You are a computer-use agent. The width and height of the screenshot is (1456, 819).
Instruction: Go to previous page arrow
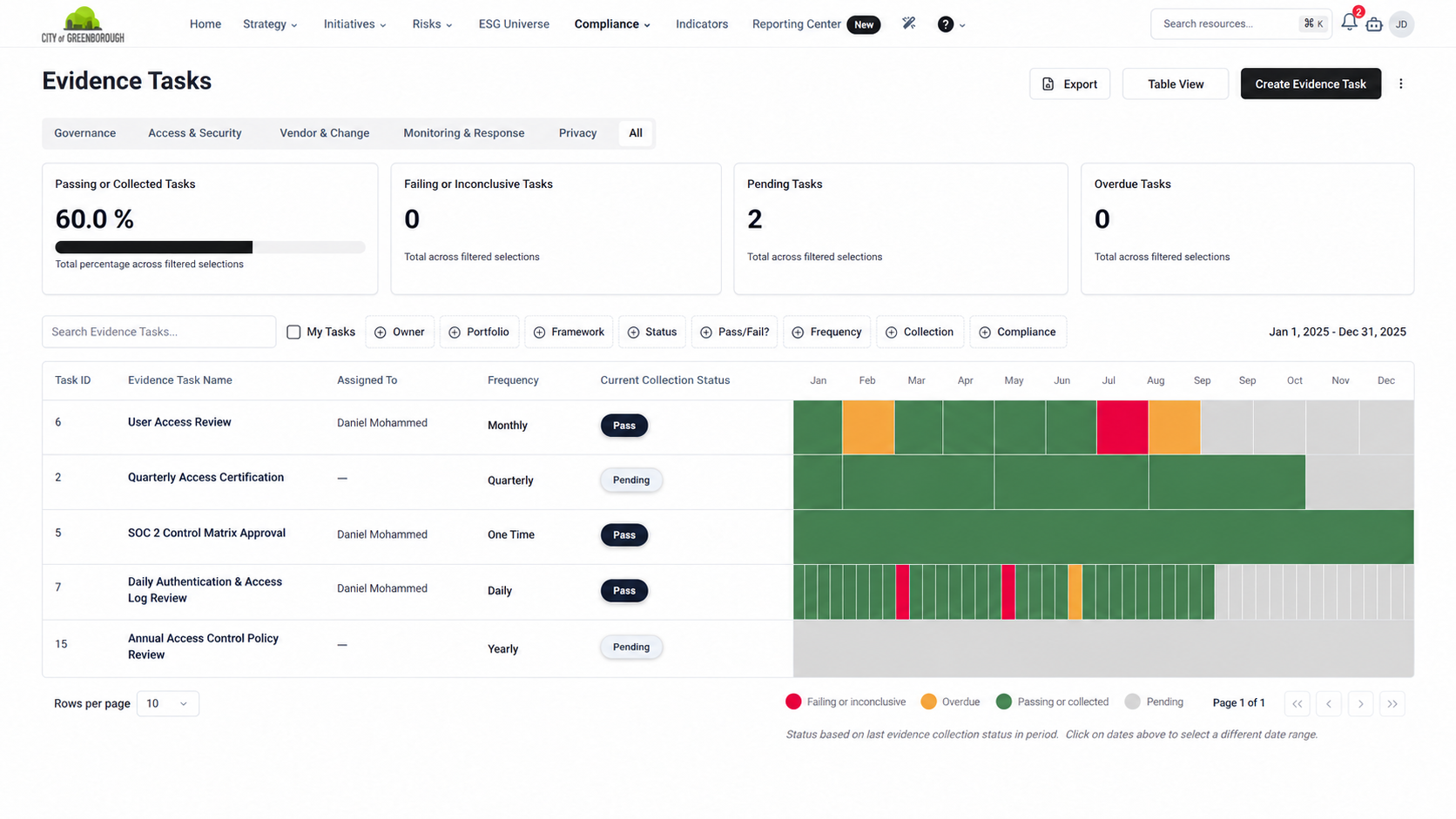(1329, 703)
